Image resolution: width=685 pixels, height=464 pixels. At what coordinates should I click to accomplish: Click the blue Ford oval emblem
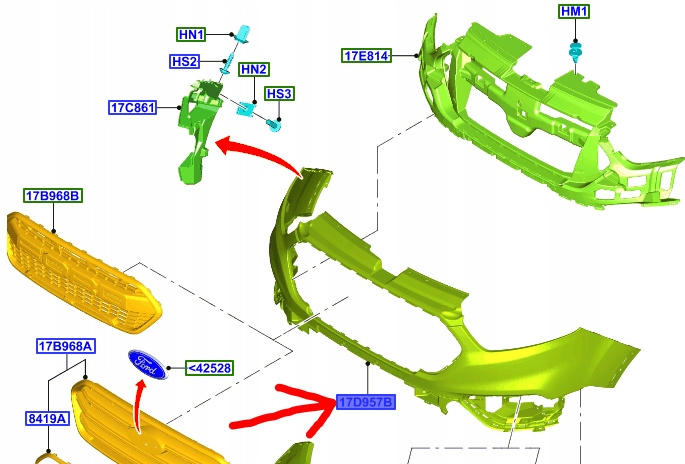click(146, 367)
